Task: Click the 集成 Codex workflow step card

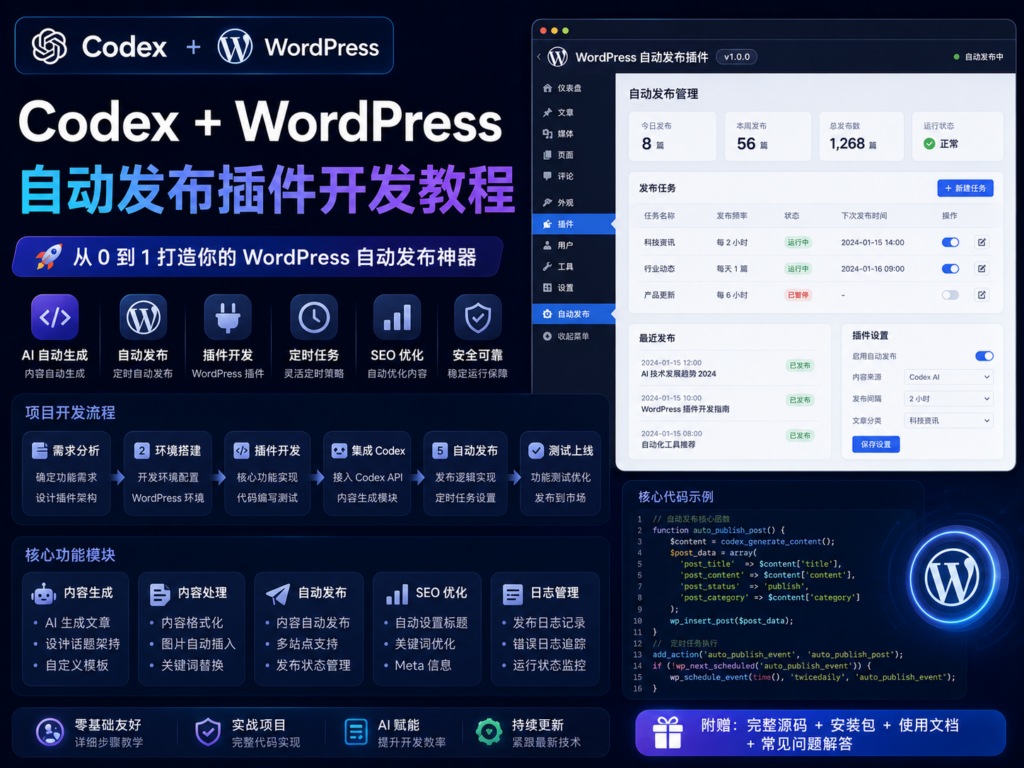Action: [368, 473]
